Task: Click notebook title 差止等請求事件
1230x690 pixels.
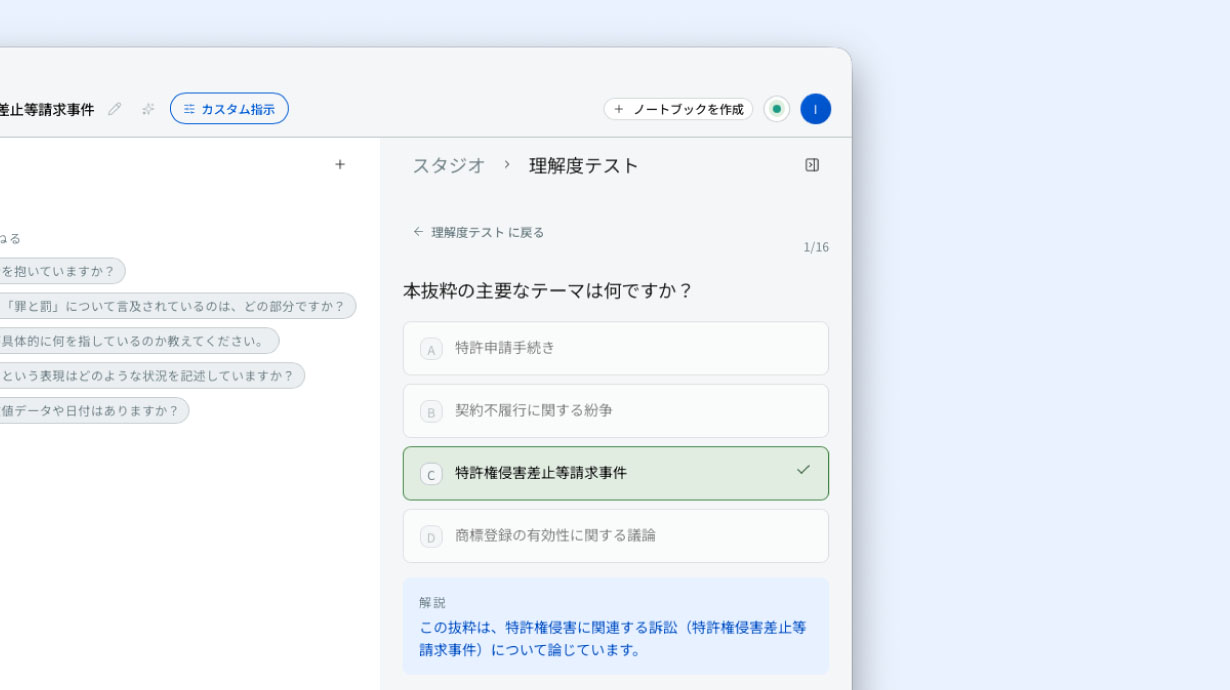Action: click(x=47, y=110)
